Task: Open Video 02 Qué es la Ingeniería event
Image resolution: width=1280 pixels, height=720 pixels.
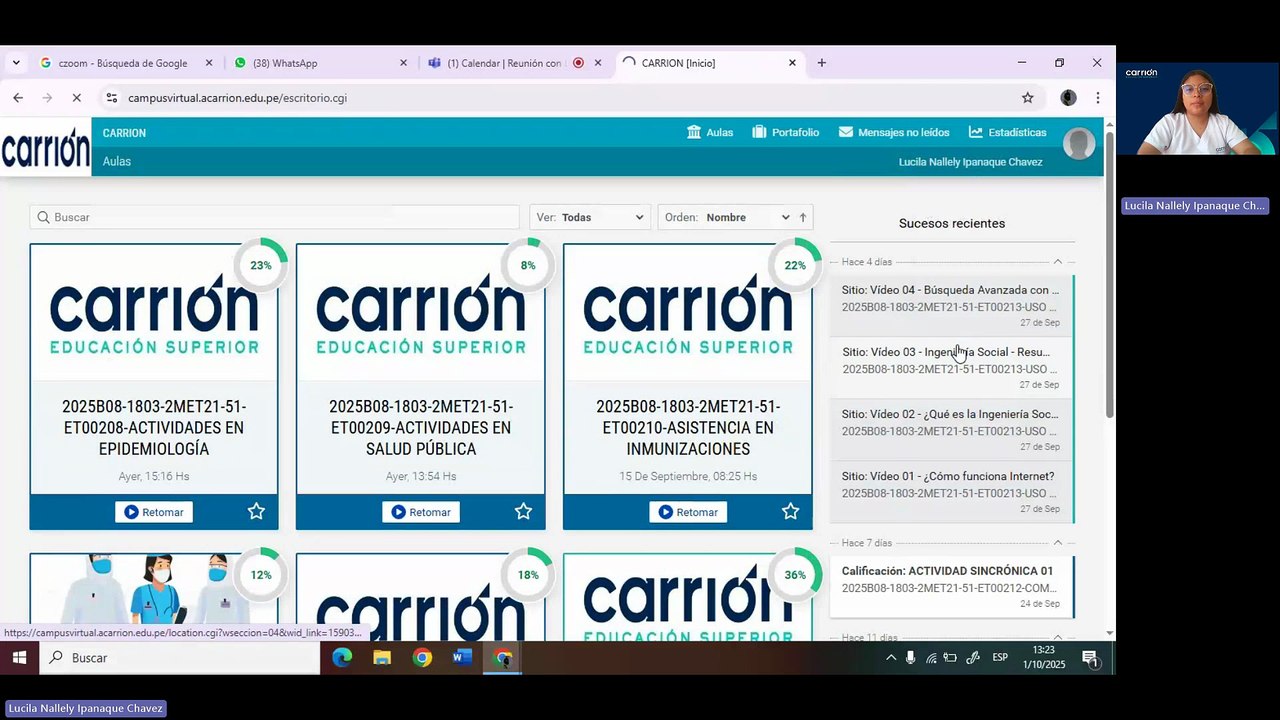Action: tap(951, 430)
